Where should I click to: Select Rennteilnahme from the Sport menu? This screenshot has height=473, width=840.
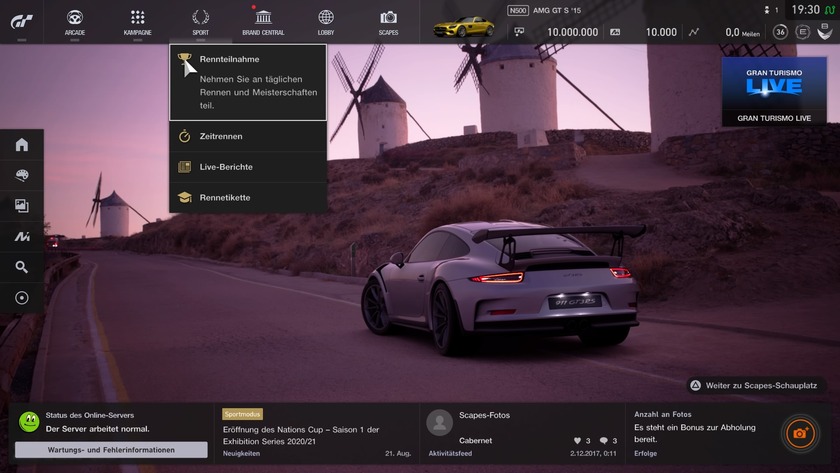coord(248,82)
